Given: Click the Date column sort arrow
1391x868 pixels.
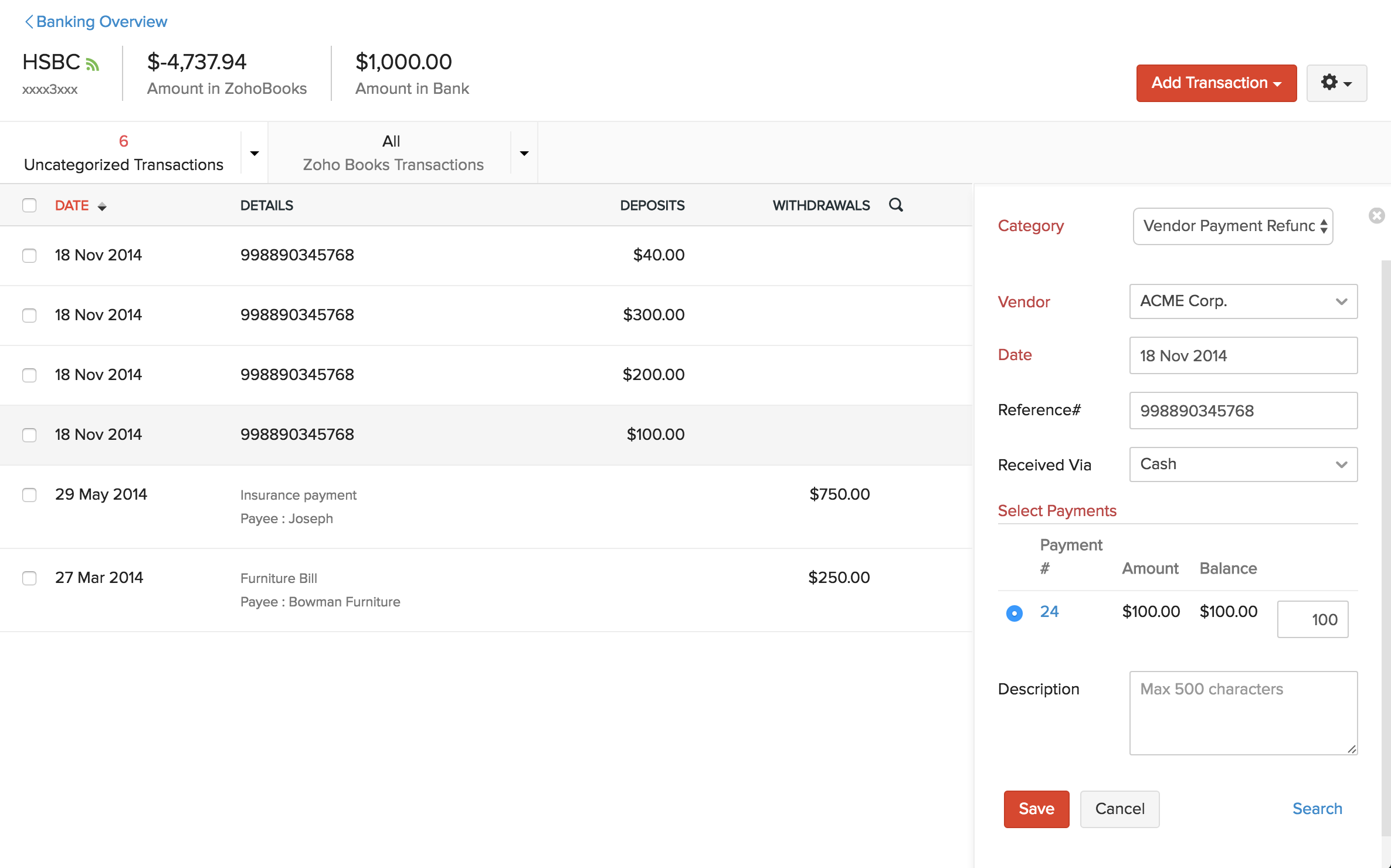Looking at the screenshot, I should pyautogui.click(x=102, y=206).
